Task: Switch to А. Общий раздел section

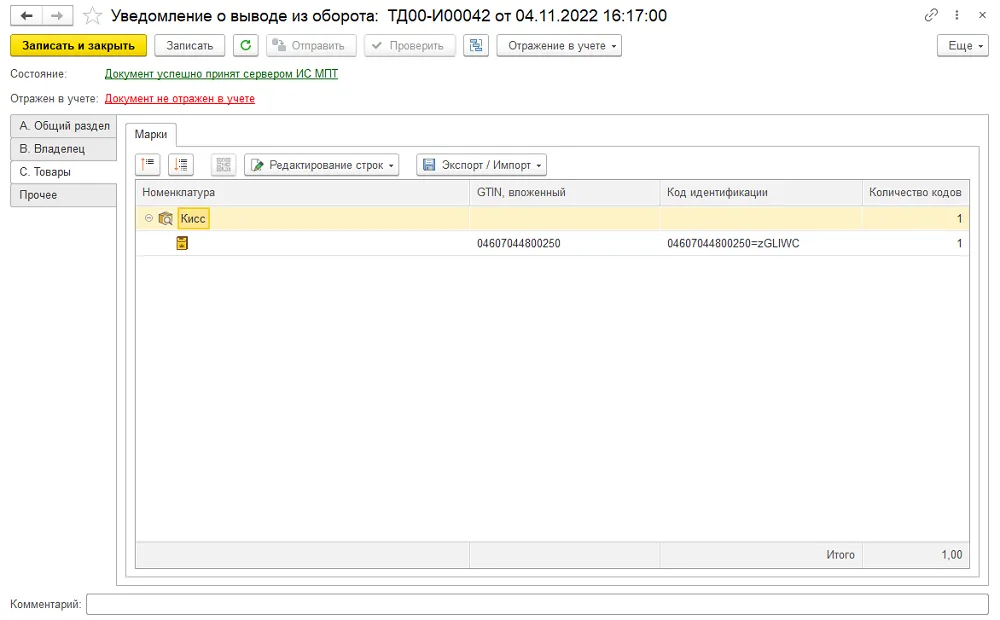Action: tap(64, 126)
